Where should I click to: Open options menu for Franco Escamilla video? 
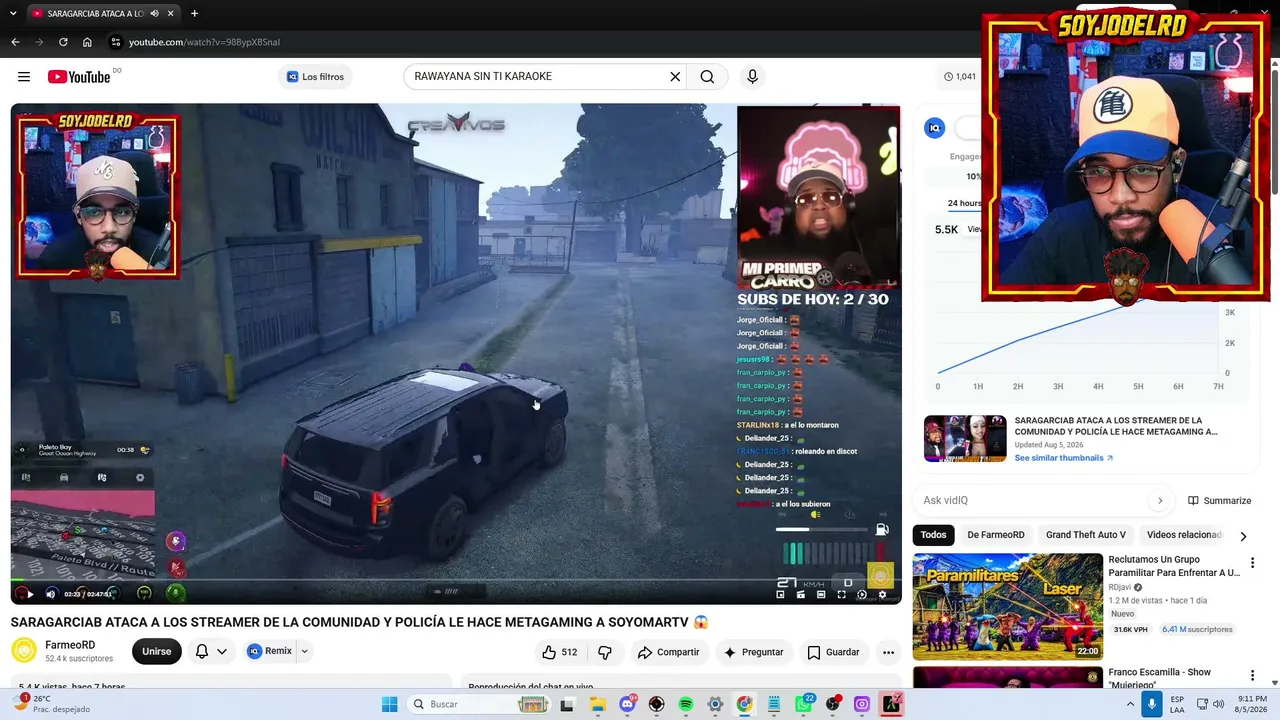1252,676
